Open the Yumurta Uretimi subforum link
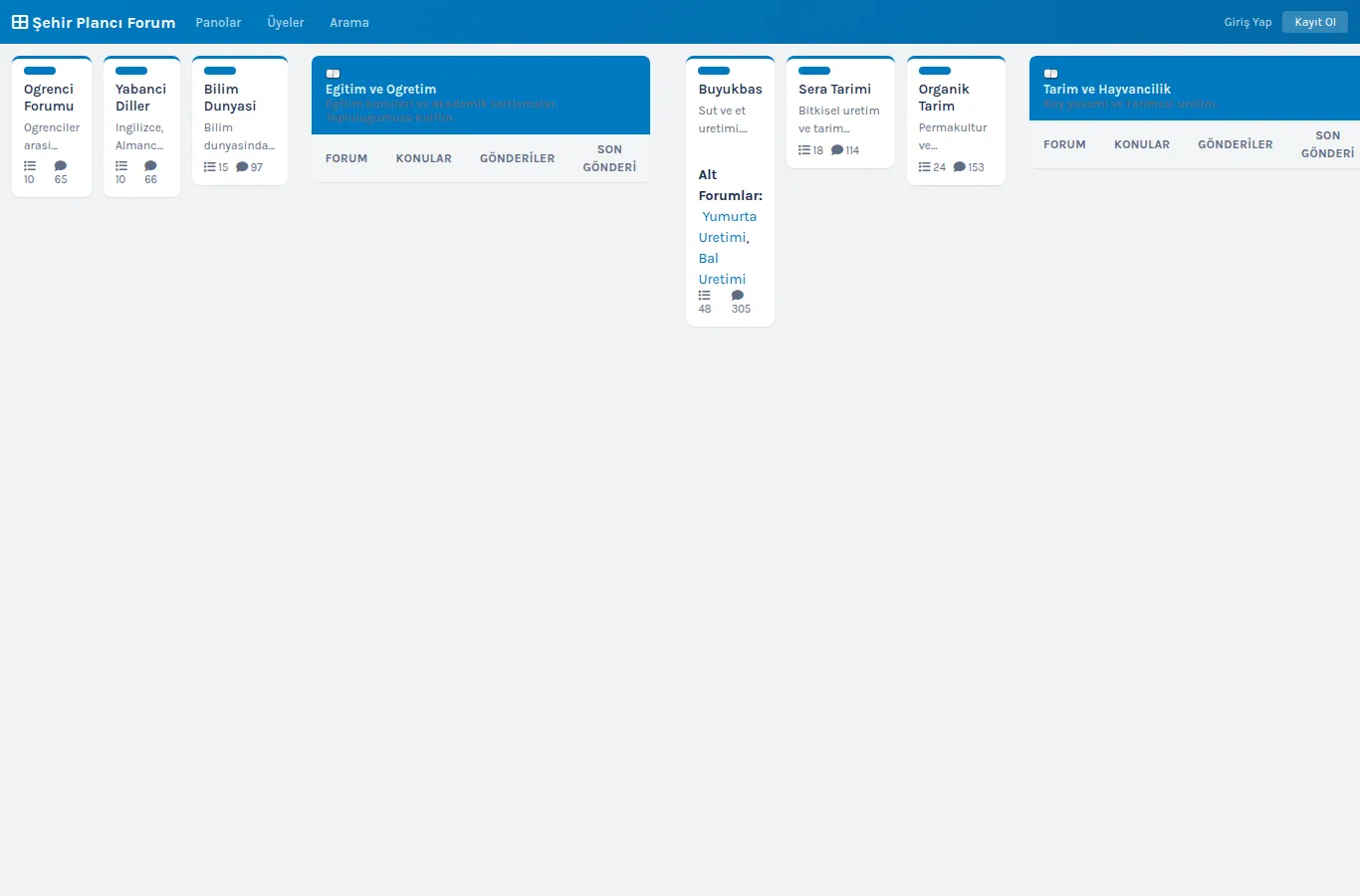Viewport: 1360px width, 896px height. tap(726, 227)
